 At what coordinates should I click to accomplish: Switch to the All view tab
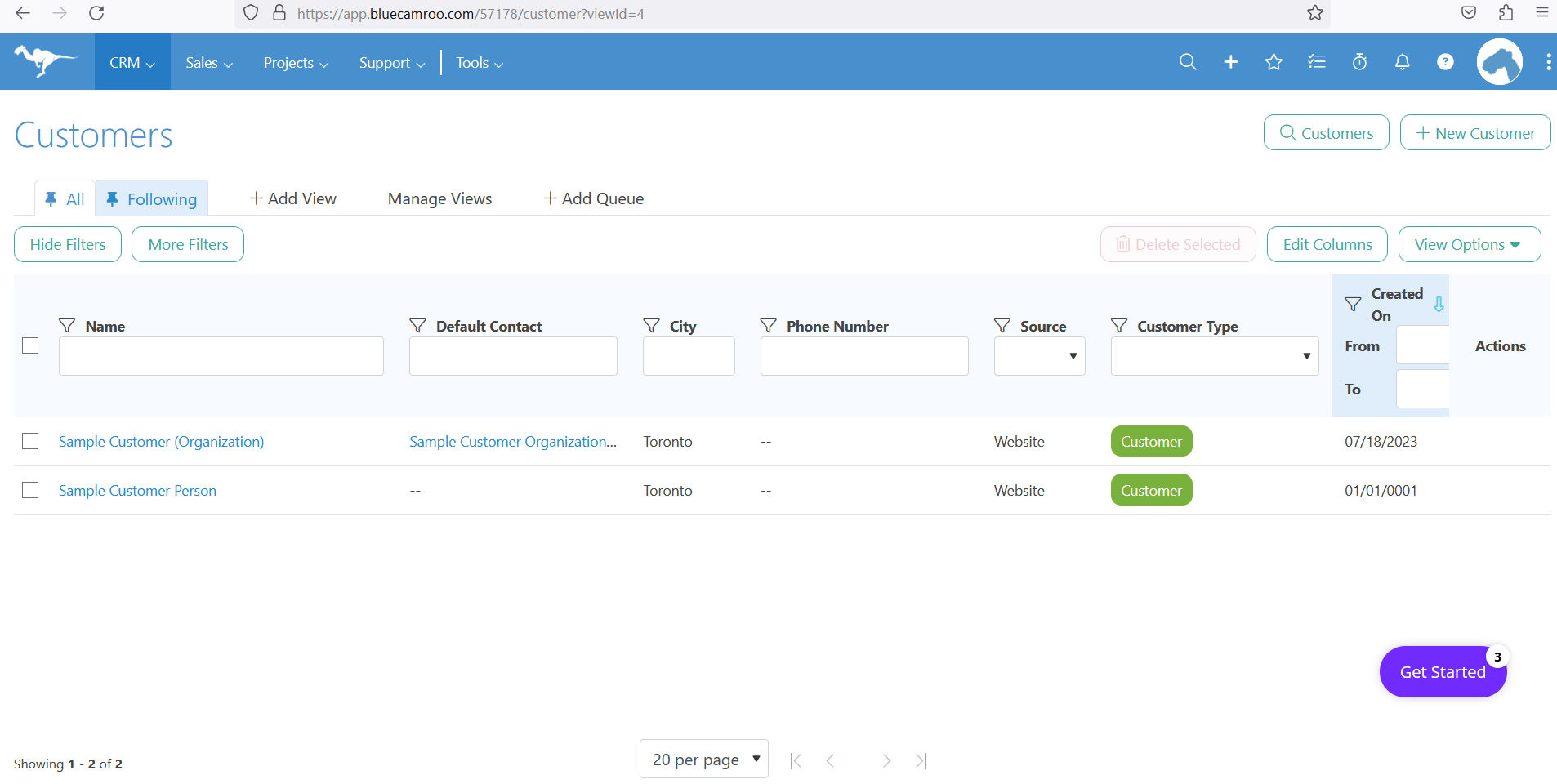(65, 198)
